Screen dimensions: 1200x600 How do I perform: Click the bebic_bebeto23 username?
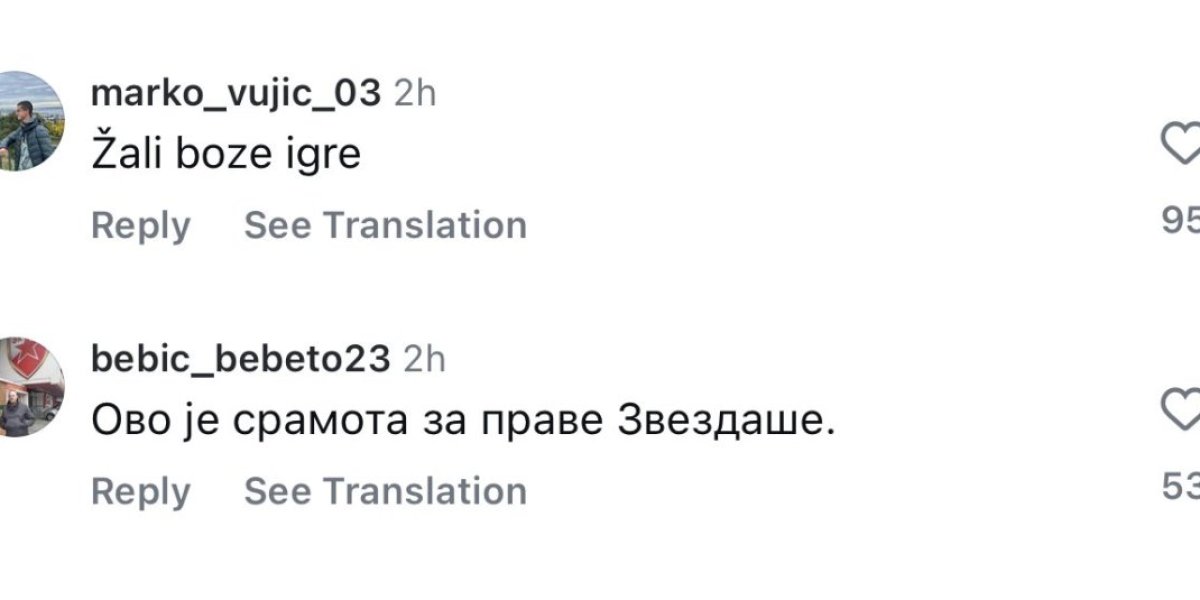click(240, 359)
